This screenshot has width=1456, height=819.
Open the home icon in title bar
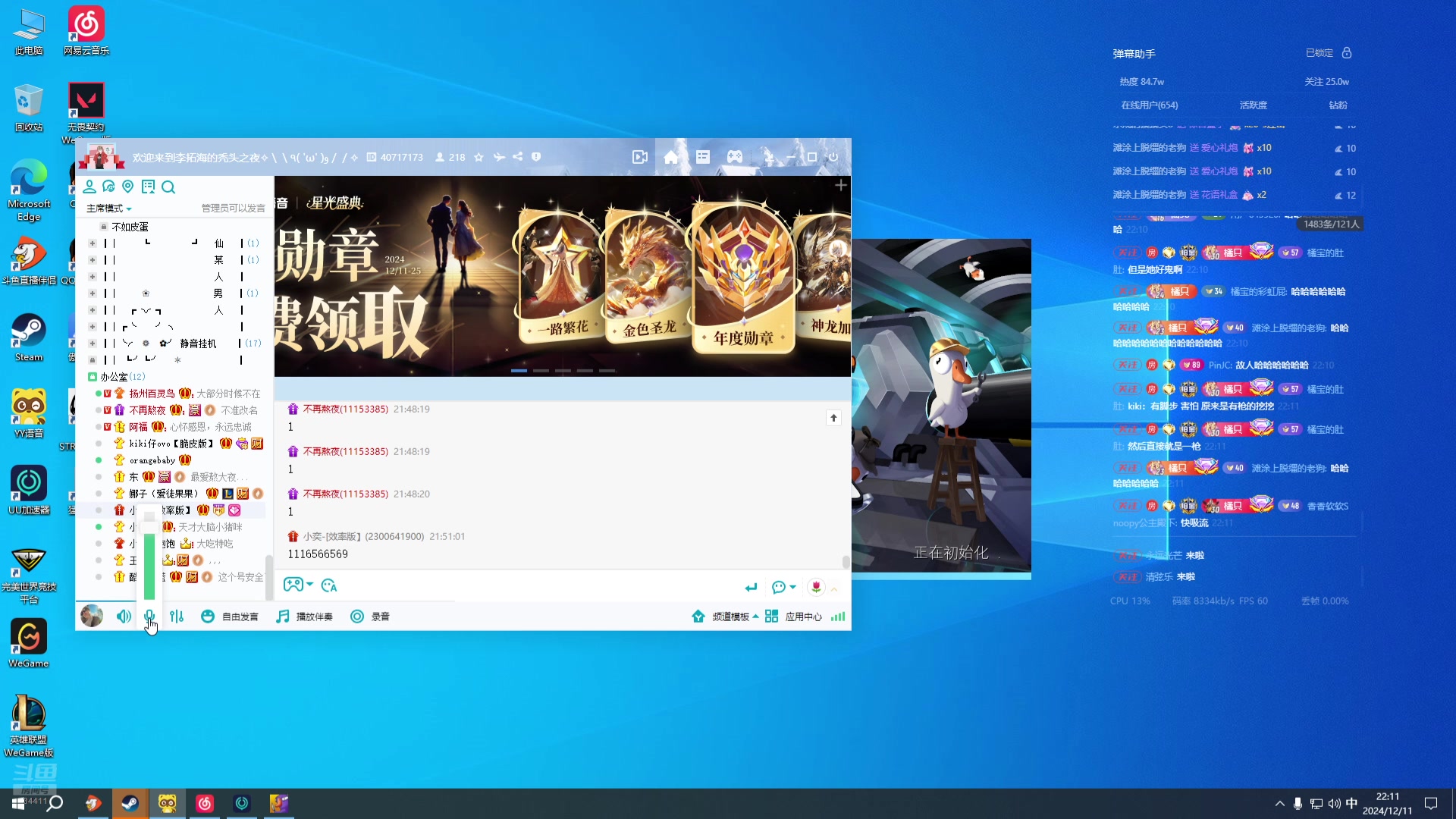(670, 157)
